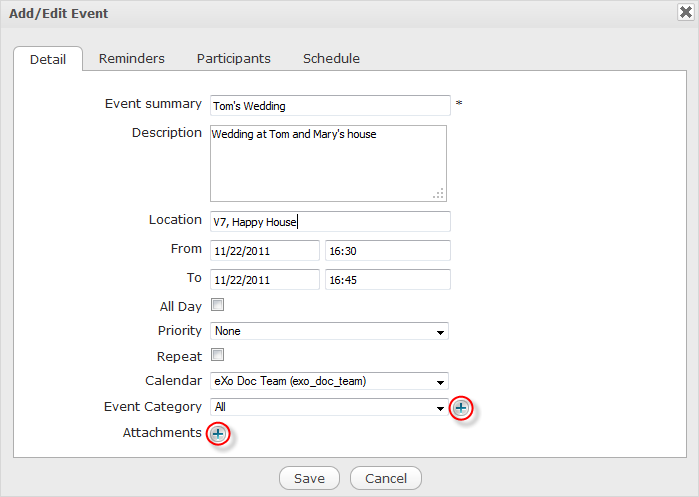Click the From date field
The width and height of the screenshot is (699, 497).
264,250
